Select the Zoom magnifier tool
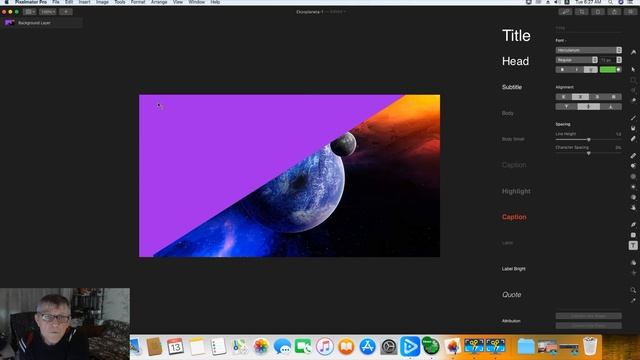 633,290
